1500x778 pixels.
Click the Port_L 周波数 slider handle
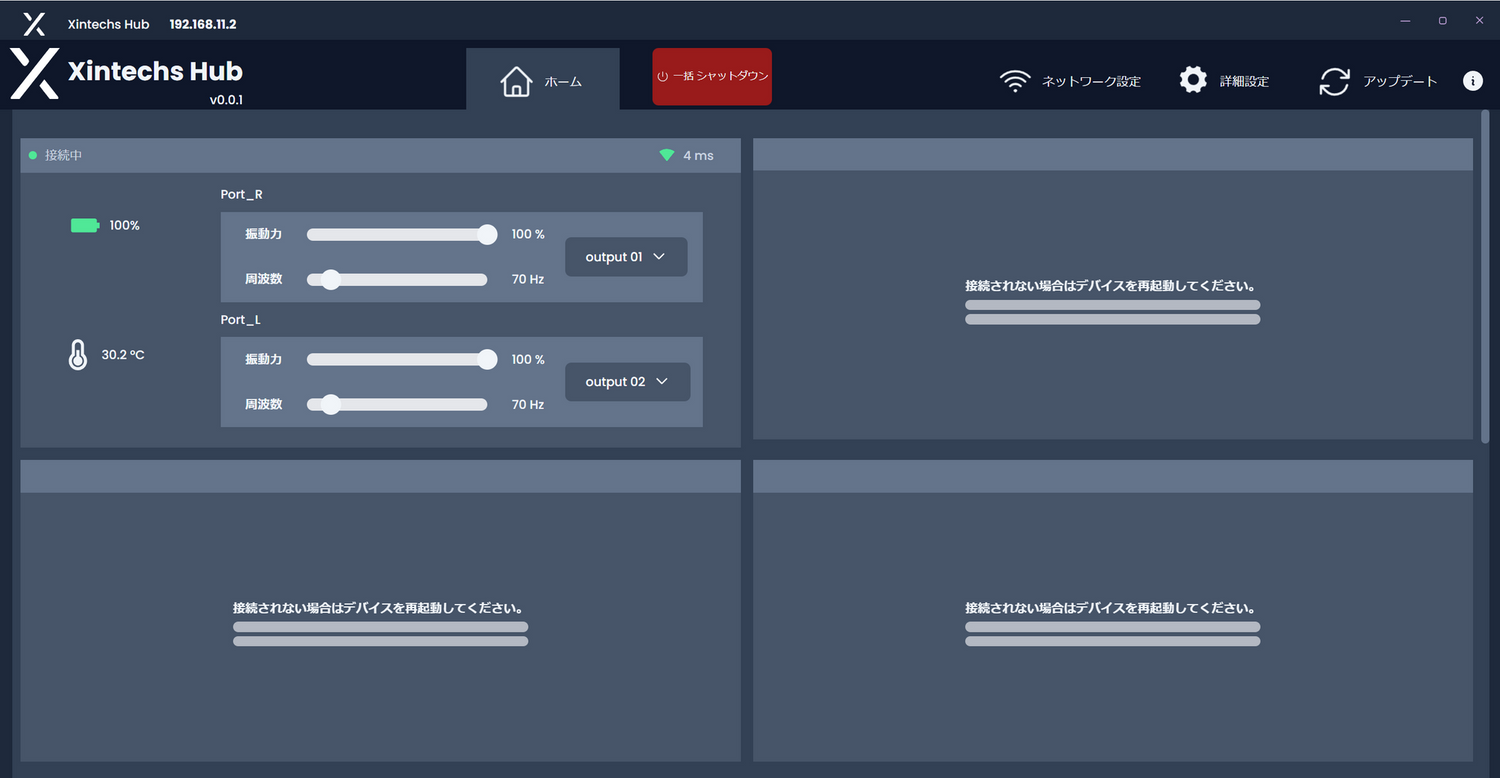331,405
